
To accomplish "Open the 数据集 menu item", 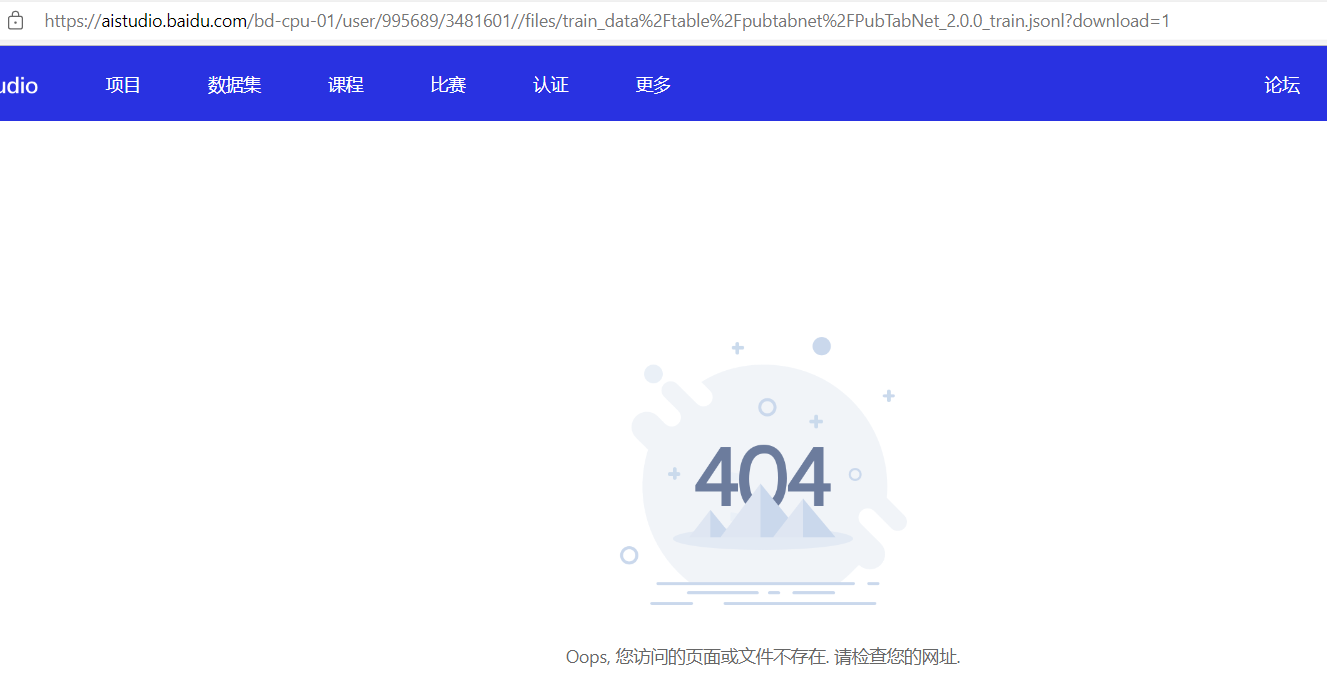I will pos(234,84).
